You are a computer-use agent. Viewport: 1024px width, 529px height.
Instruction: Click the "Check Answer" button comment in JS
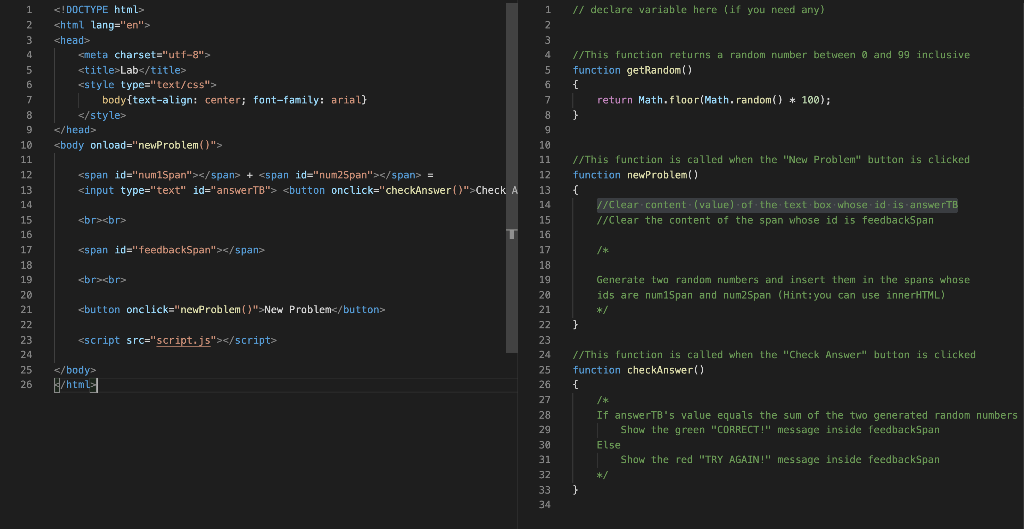pos(774,355)
